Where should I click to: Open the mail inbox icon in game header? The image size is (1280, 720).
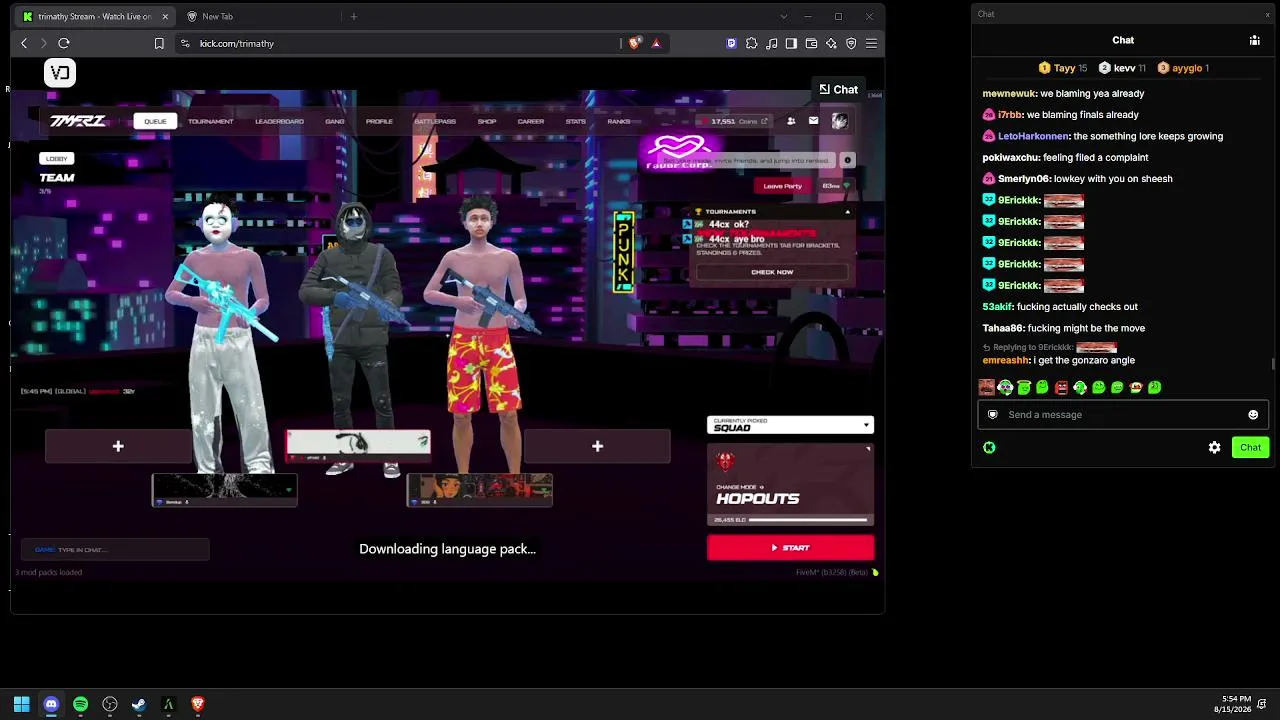coord(813,121)
